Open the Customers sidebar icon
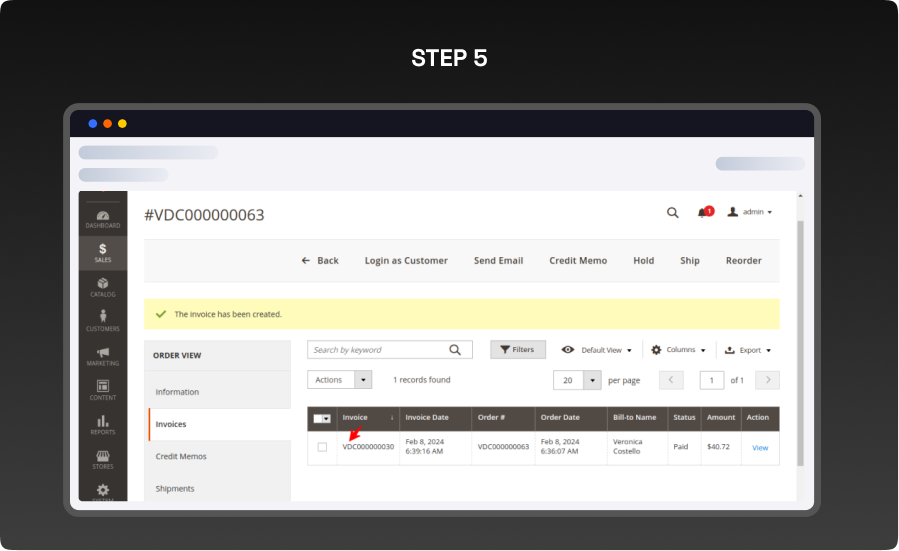 pyautogui.click(x=103, y=321)
